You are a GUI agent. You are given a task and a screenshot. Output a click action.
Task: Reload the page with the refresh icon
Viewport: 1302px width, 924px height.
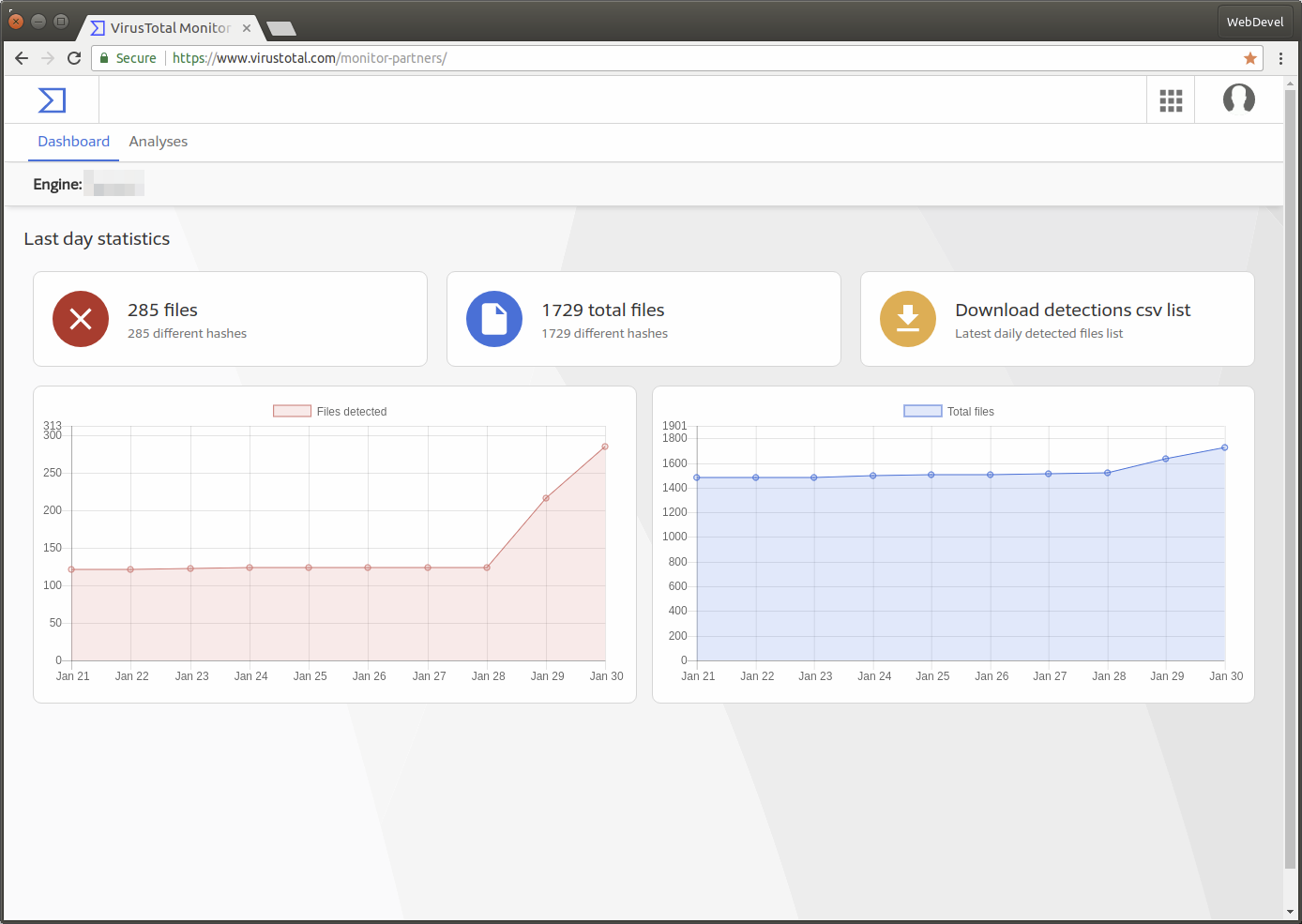tap(74, 58)
